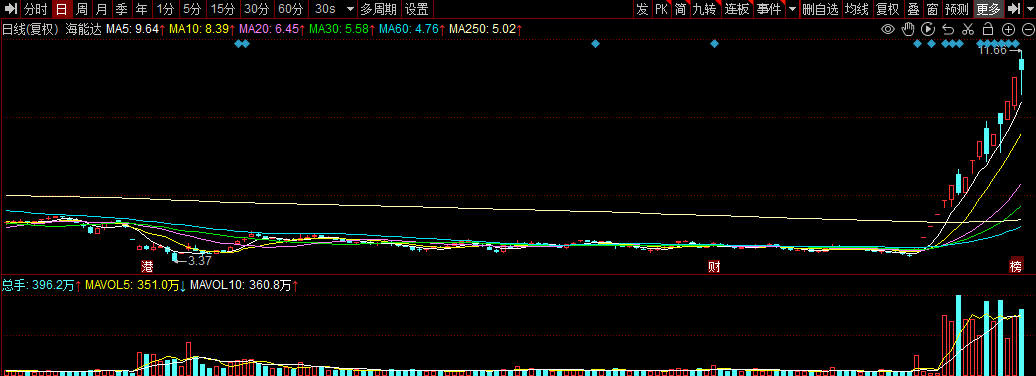Click the 港 event marker

(147, 267)
